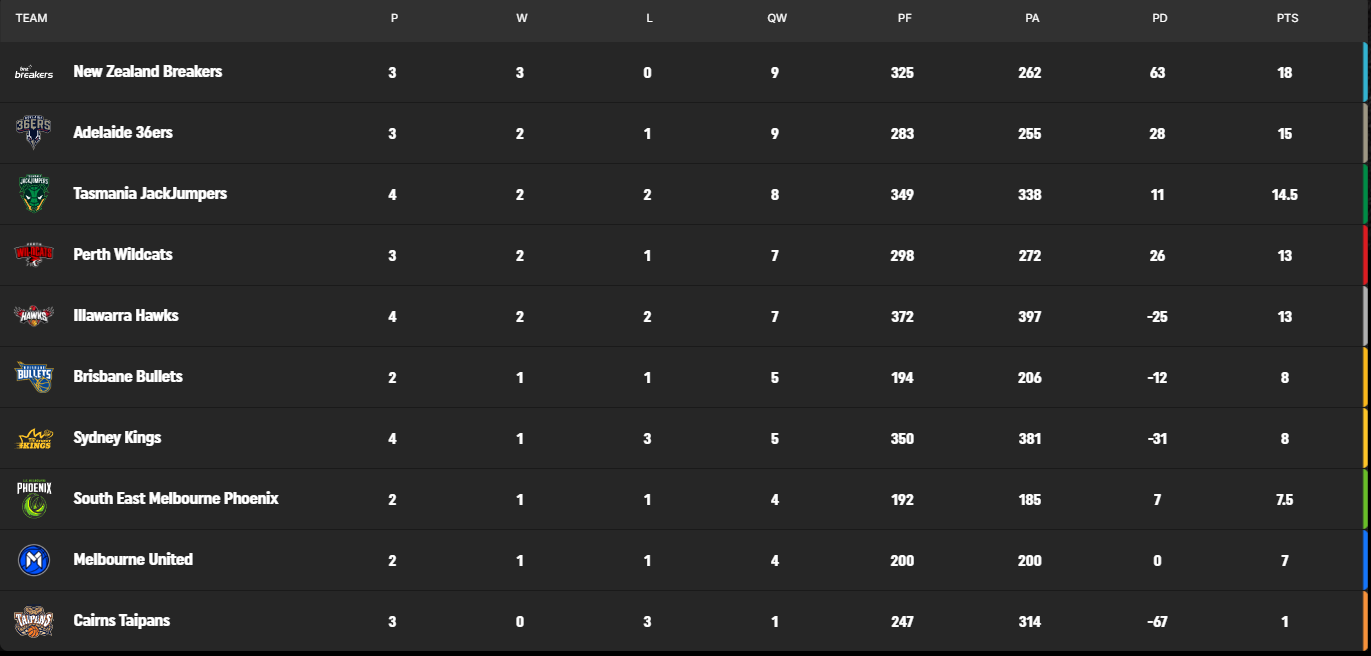This screenshot has height=656, width=1371.
Task: Click the Brisbane Bullets logo
Action: [x=33, y=377]
